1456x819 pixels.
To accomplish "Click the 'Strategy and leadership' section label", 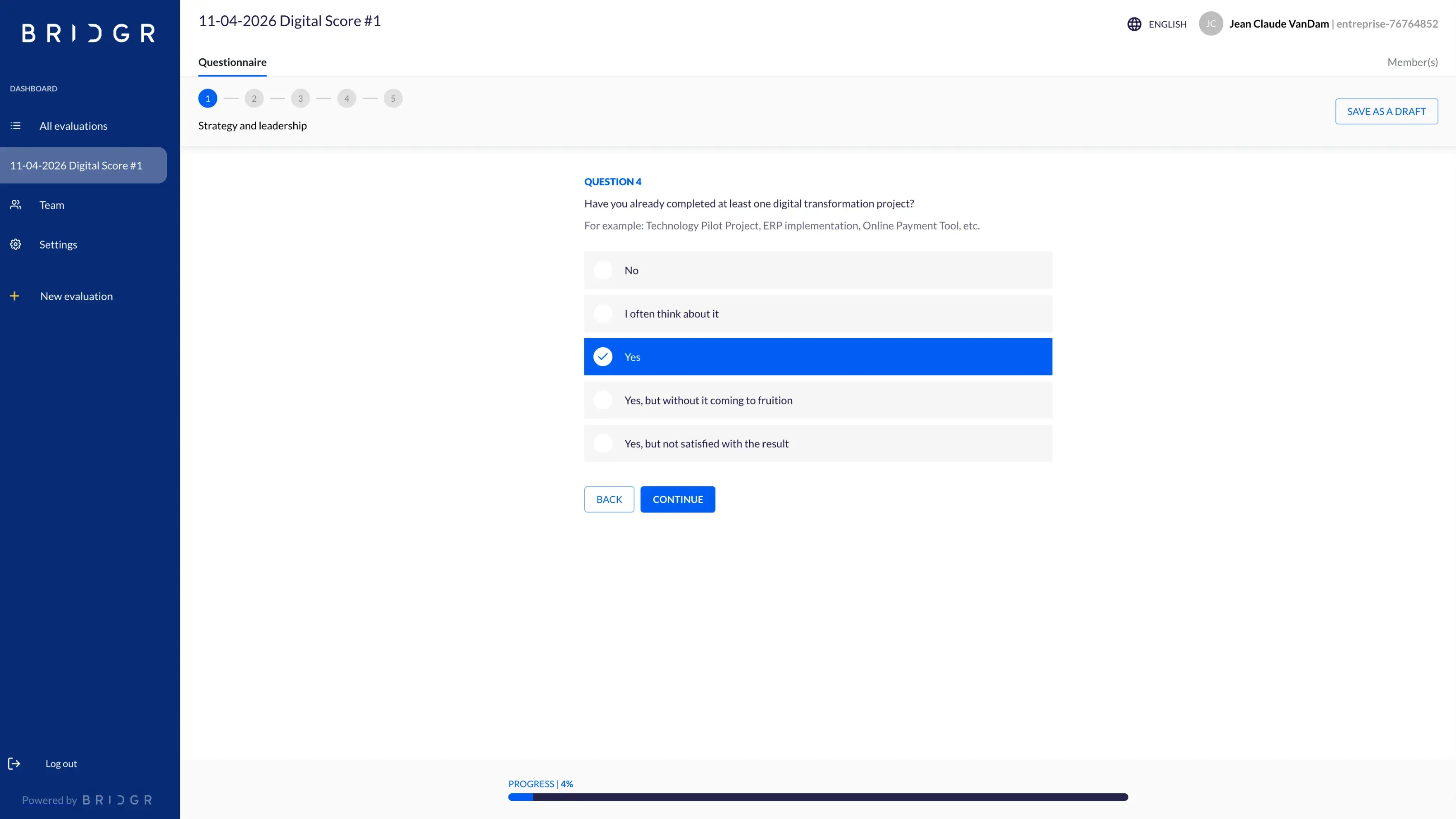I will [x=253, y=126].
